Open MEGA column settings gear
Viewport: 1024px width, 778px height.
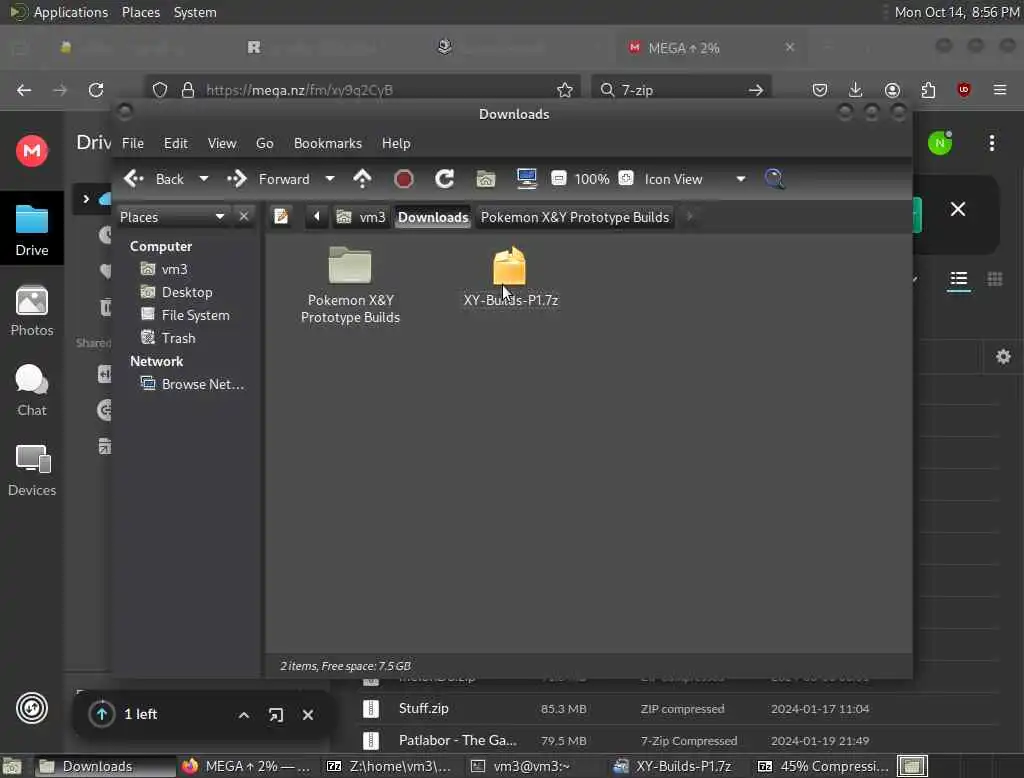tap(1003, 357)
